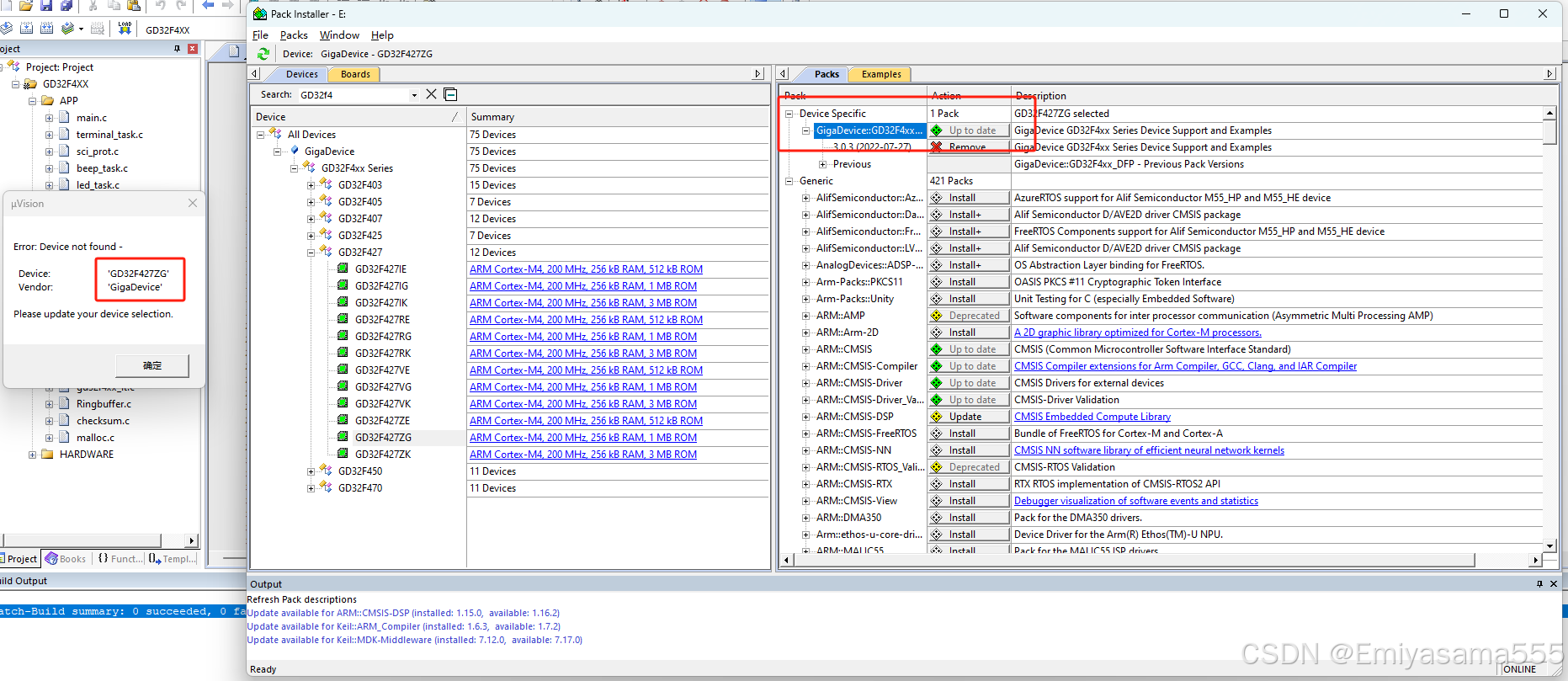Remove pack version 3.0.3

point(968,146)
